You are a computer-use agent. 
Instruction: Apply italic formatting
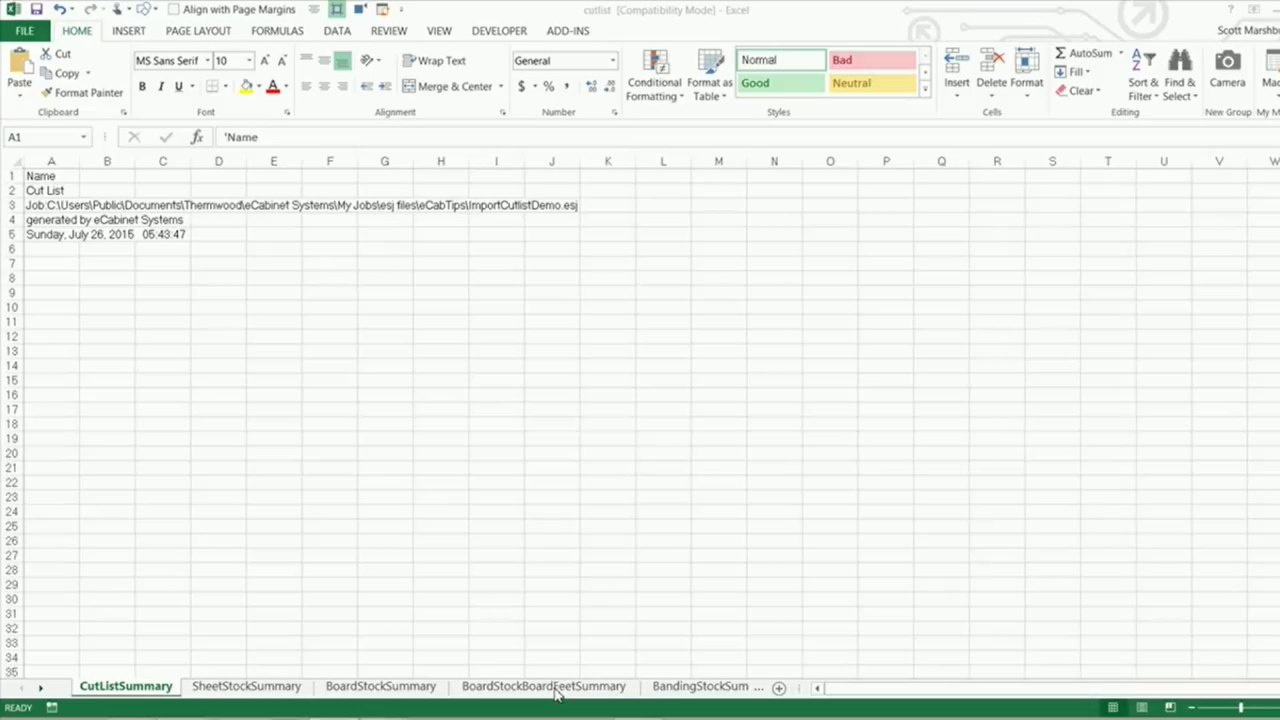pos(160,87)
